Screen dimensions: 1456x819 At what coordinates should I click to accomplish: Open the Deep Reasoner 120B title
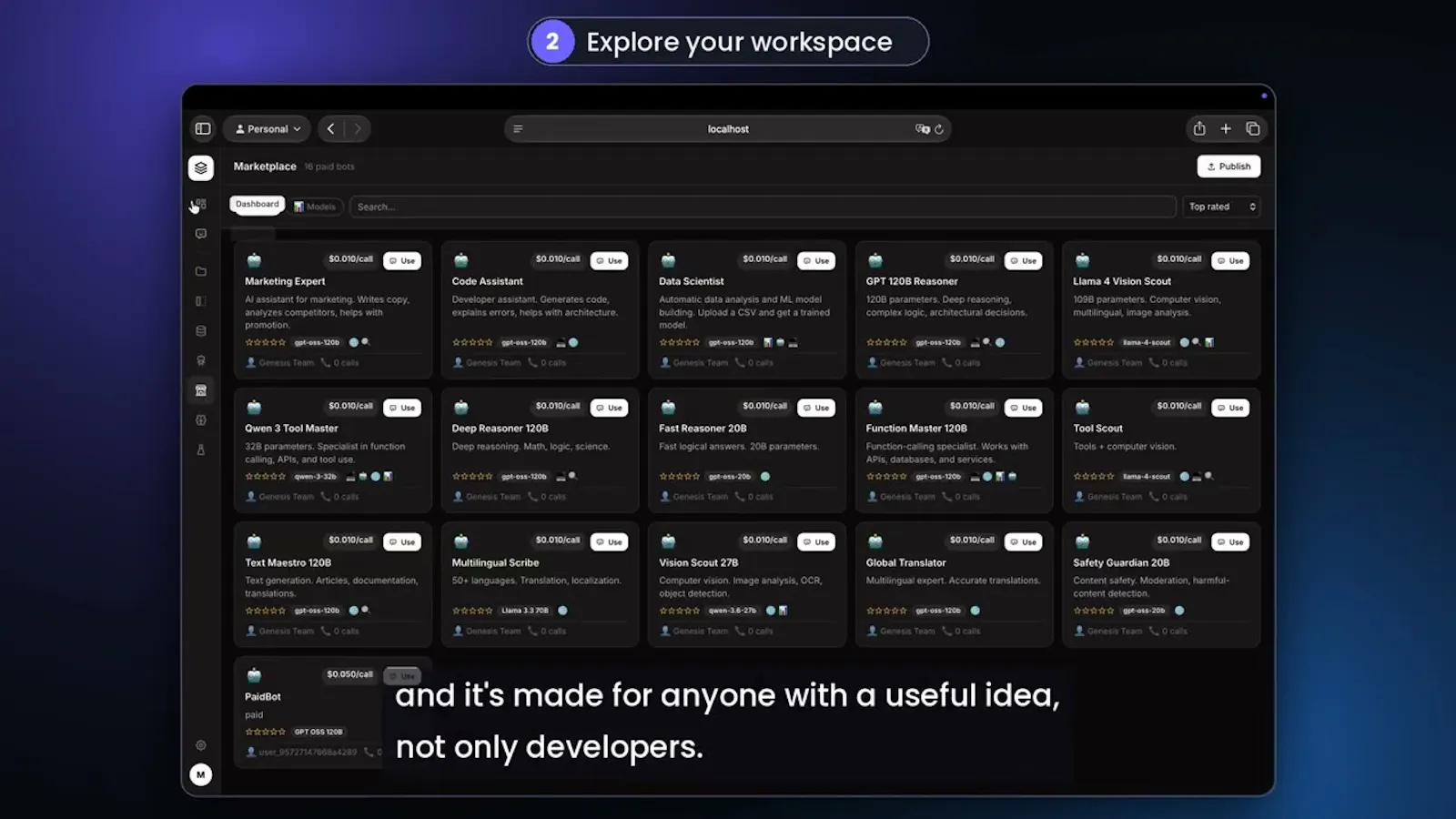tap(500, 429)
